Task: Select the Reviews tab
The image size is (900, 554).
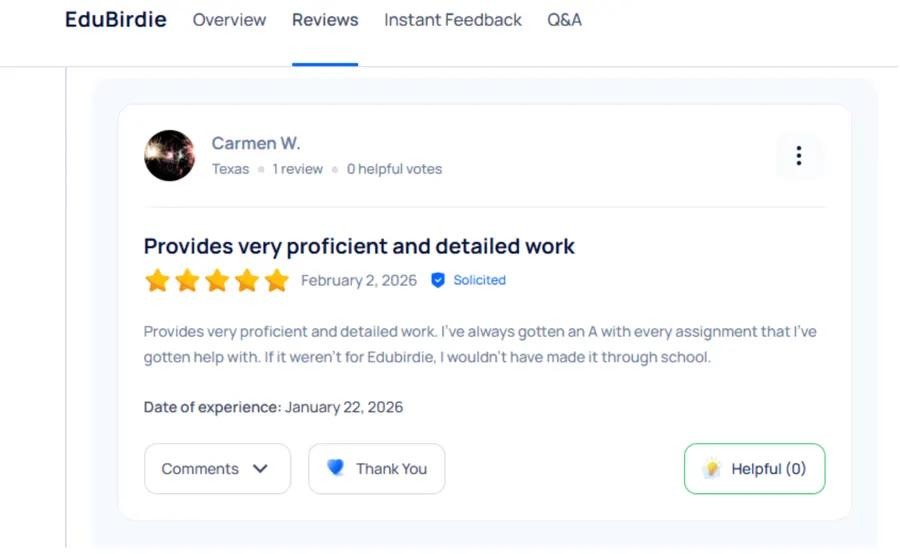Action: click(x=325, y=20)
